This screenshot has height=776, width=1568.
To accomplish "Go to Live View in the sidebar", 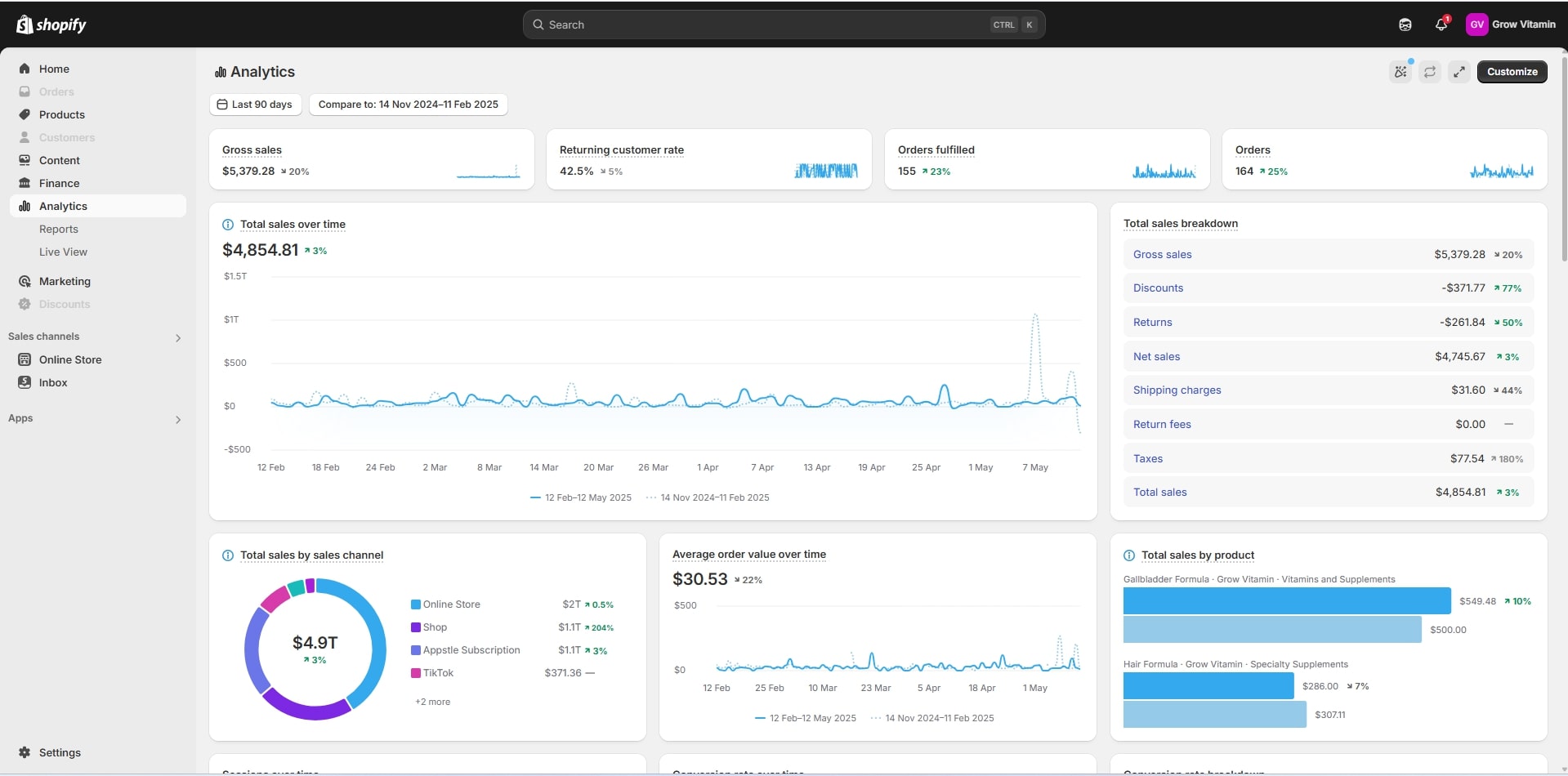I will coord(63,252).
